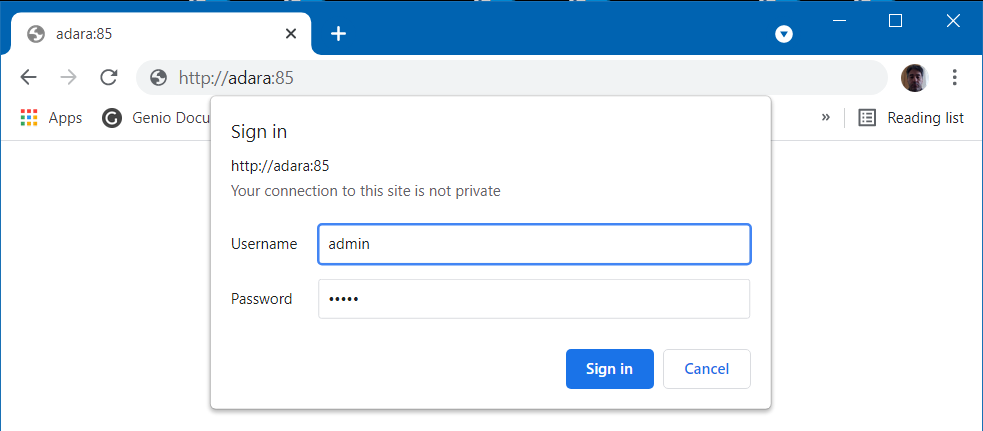Go back with the browser back arrow
This screenshot has height=431, width=983.
tap(28, 77)
